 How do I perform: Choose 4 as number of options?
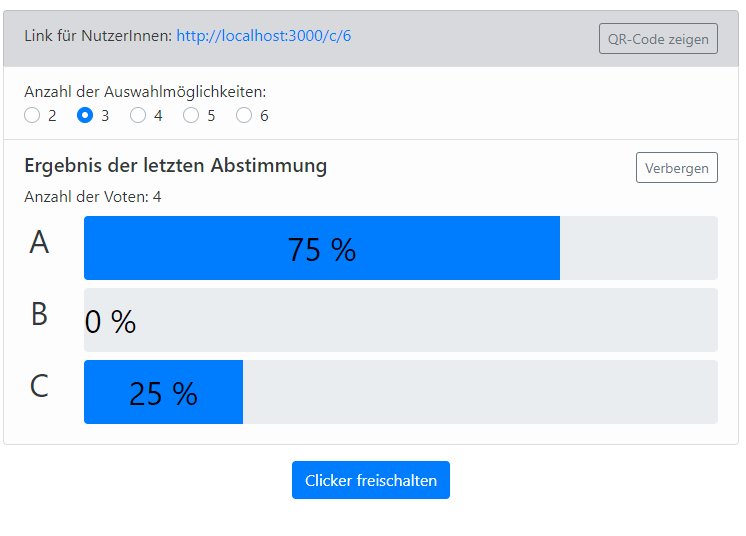click(139, 115)
